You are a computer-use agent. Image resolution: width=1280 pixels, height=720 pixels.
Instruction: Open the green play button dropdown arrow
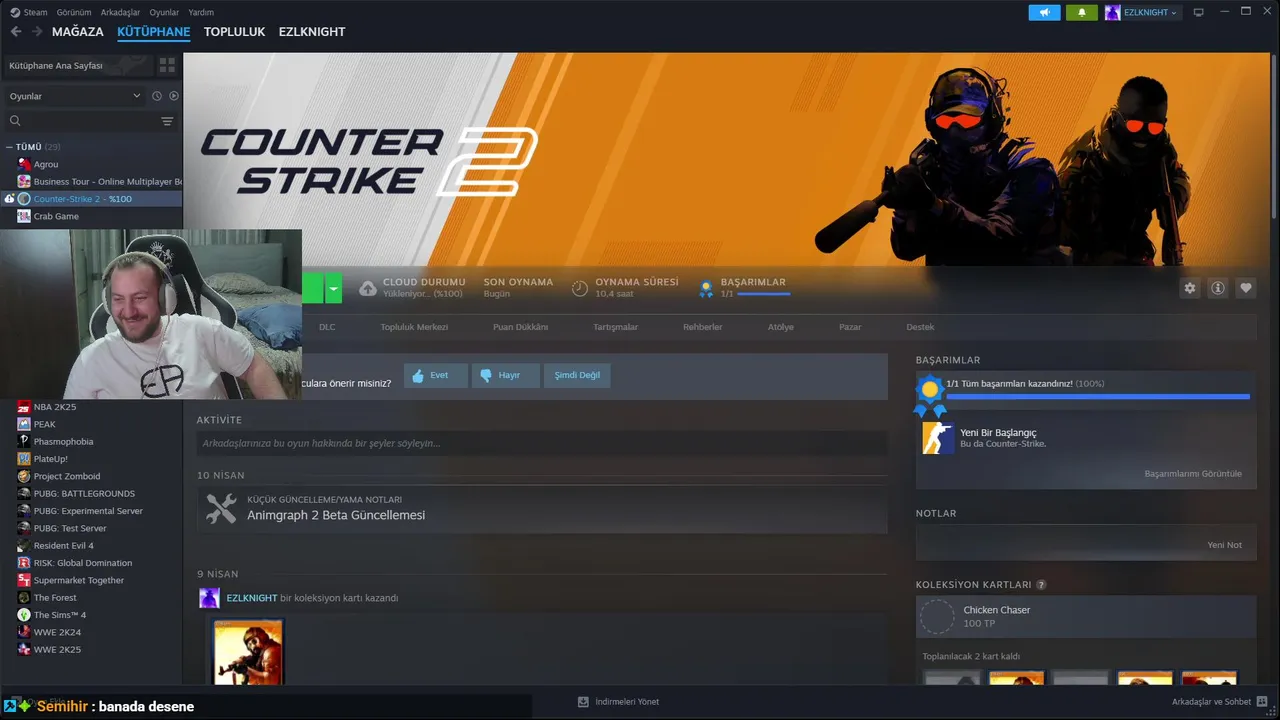(x=334, y=288)
